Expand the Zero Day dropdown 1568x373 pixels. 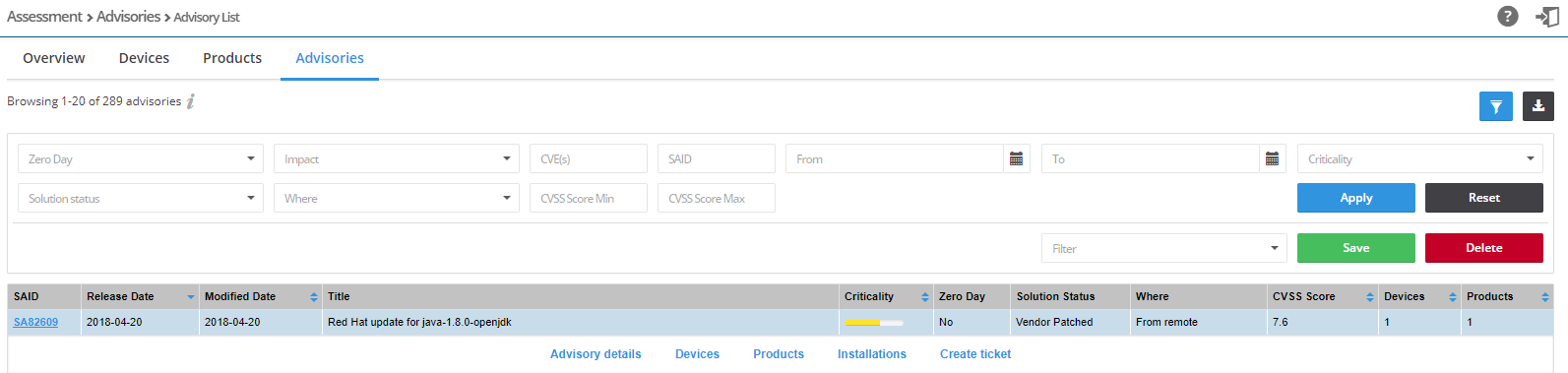tap(141, 158)
